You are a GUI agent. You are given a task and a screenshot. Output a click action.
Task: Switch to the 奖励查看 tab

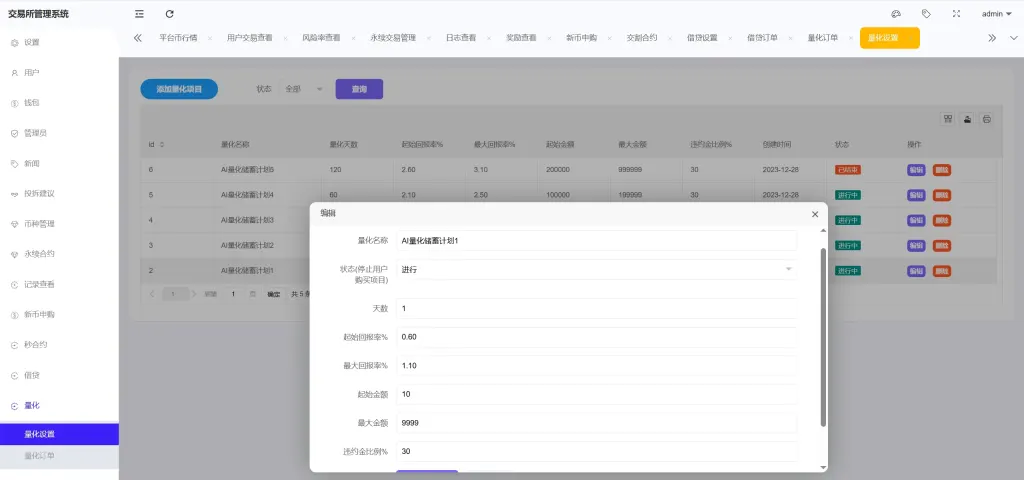pos(521,38)
